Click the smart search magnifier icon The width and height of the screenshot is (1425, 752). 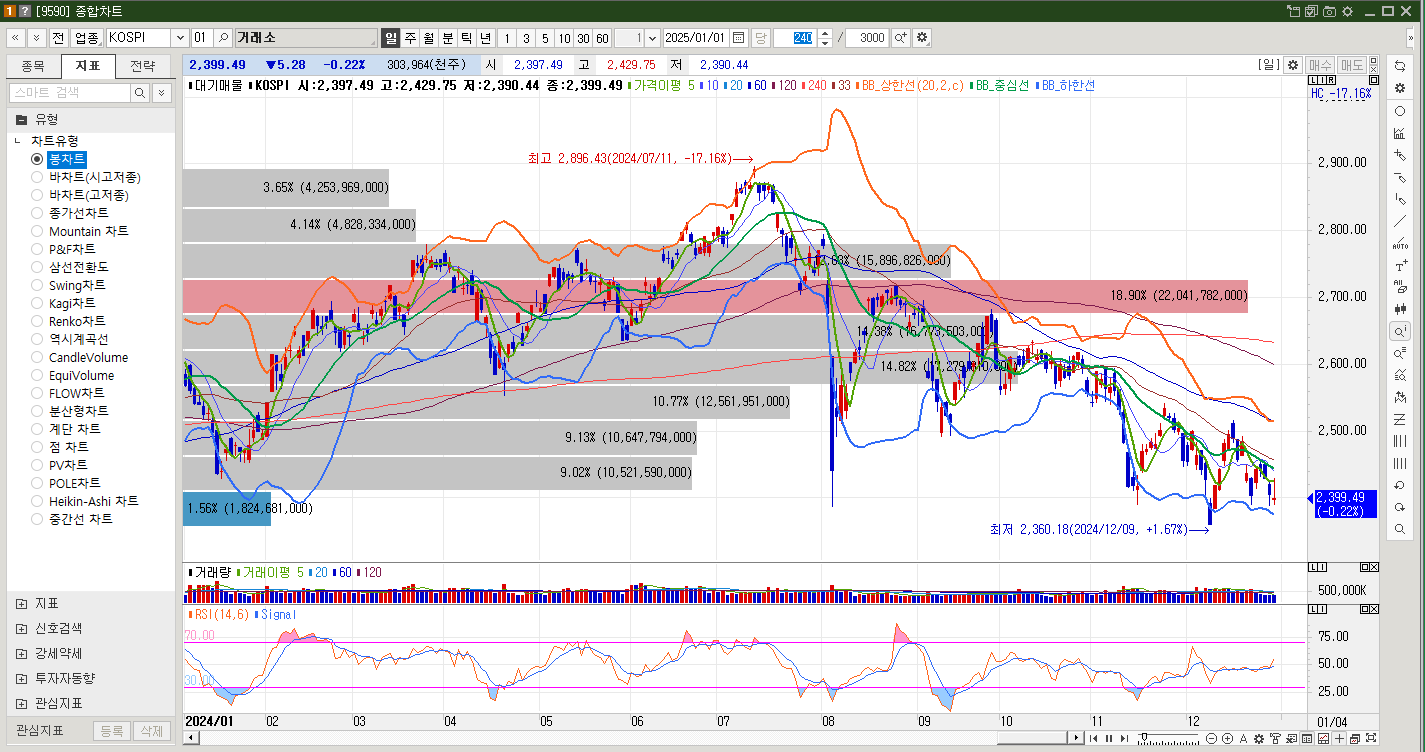[140, 93]
